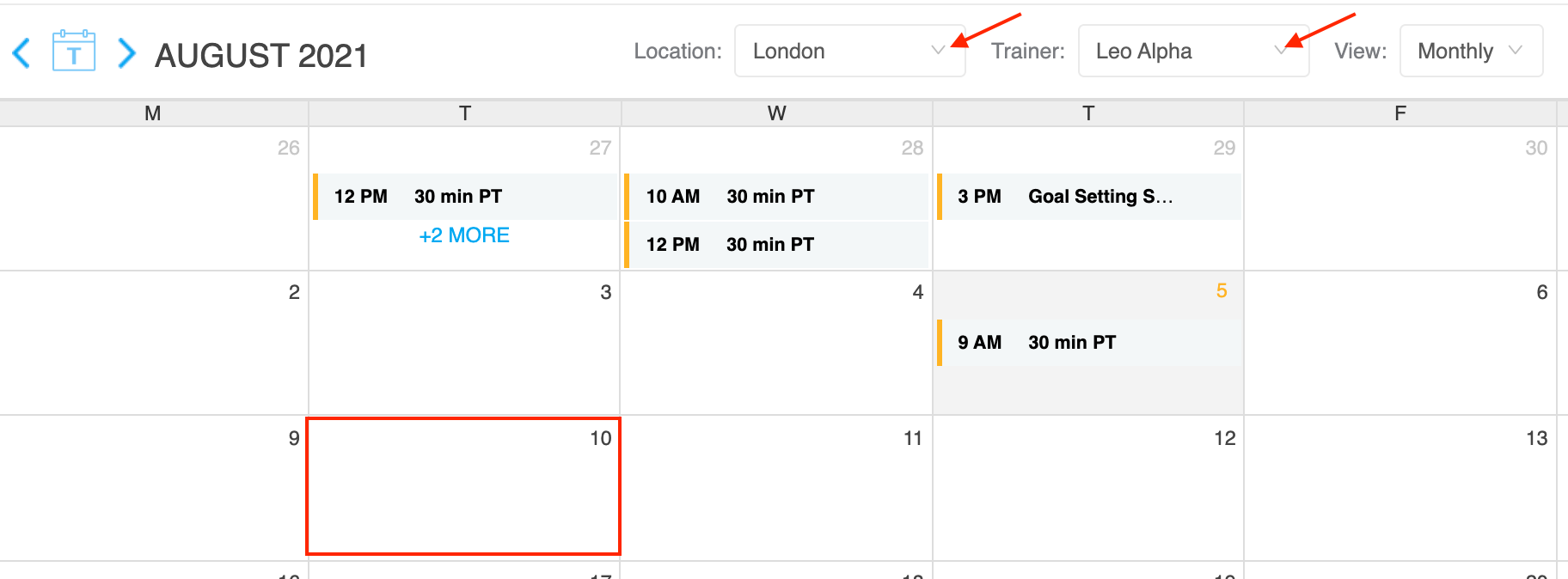Viewport: 1568px width, 579px height.
Task: Go to next month with right arrow
Action: coord(126,53)
